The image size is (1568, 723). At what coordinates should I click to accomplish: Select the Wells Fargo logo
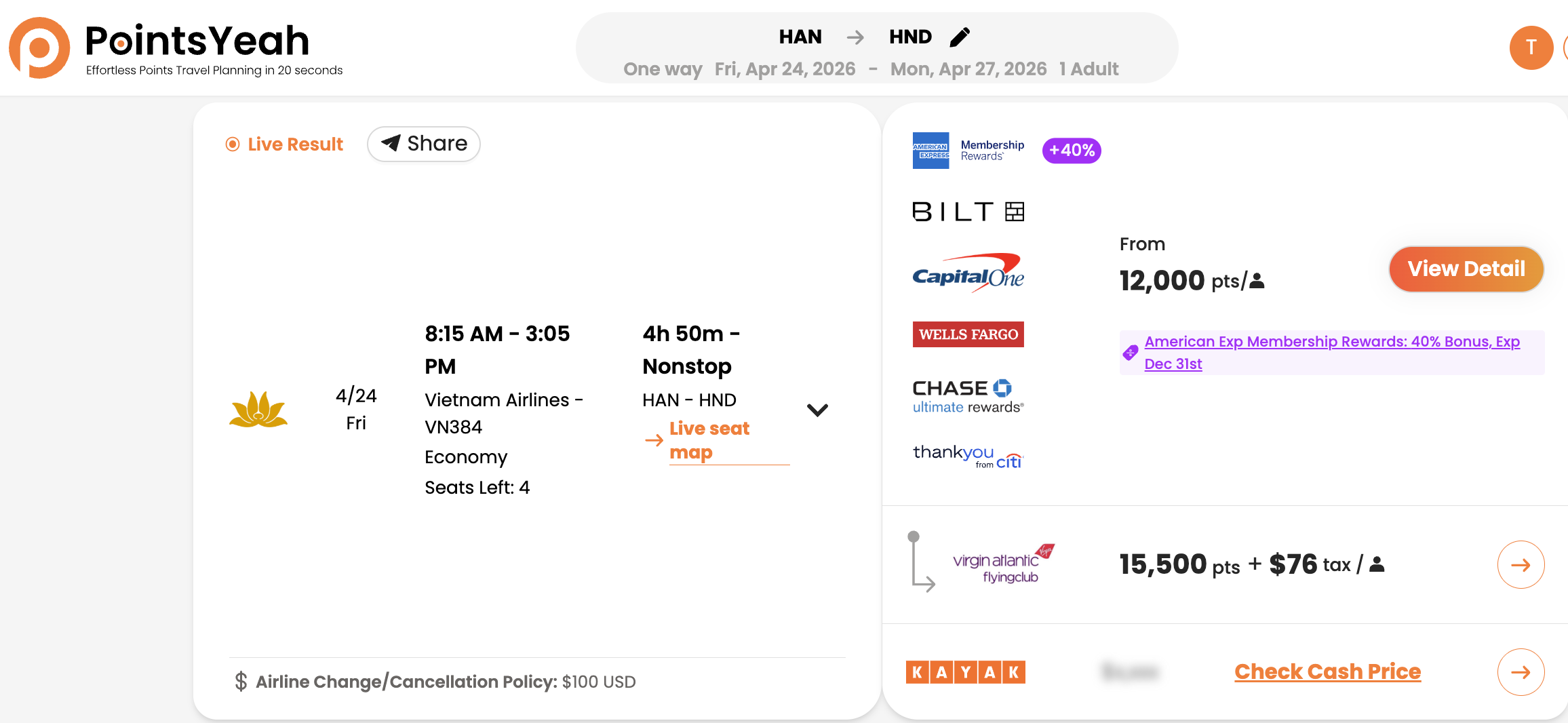[968, 334]
